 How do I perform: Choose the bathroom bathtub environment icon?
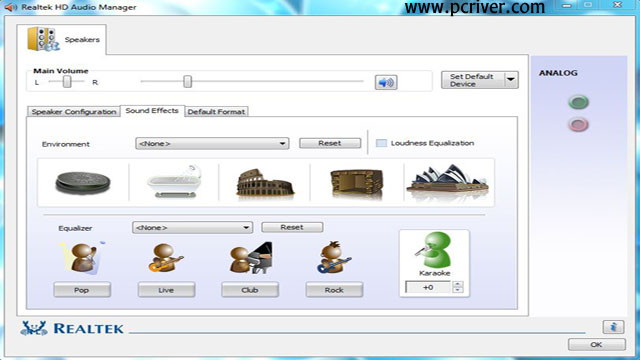(x=174, y=182)
